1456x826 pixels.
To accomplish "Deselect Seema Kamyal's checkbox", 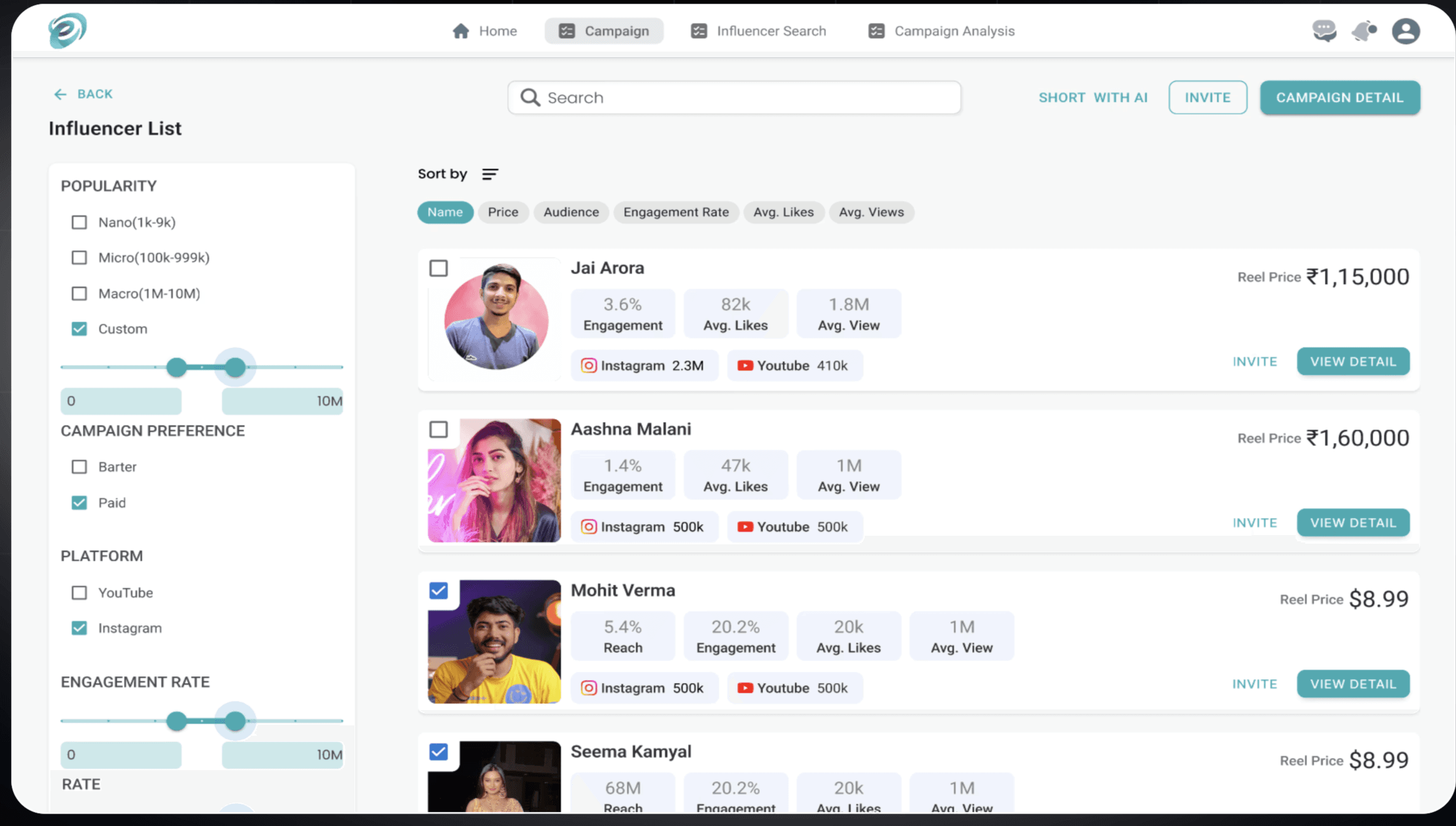I will [439, 752].
